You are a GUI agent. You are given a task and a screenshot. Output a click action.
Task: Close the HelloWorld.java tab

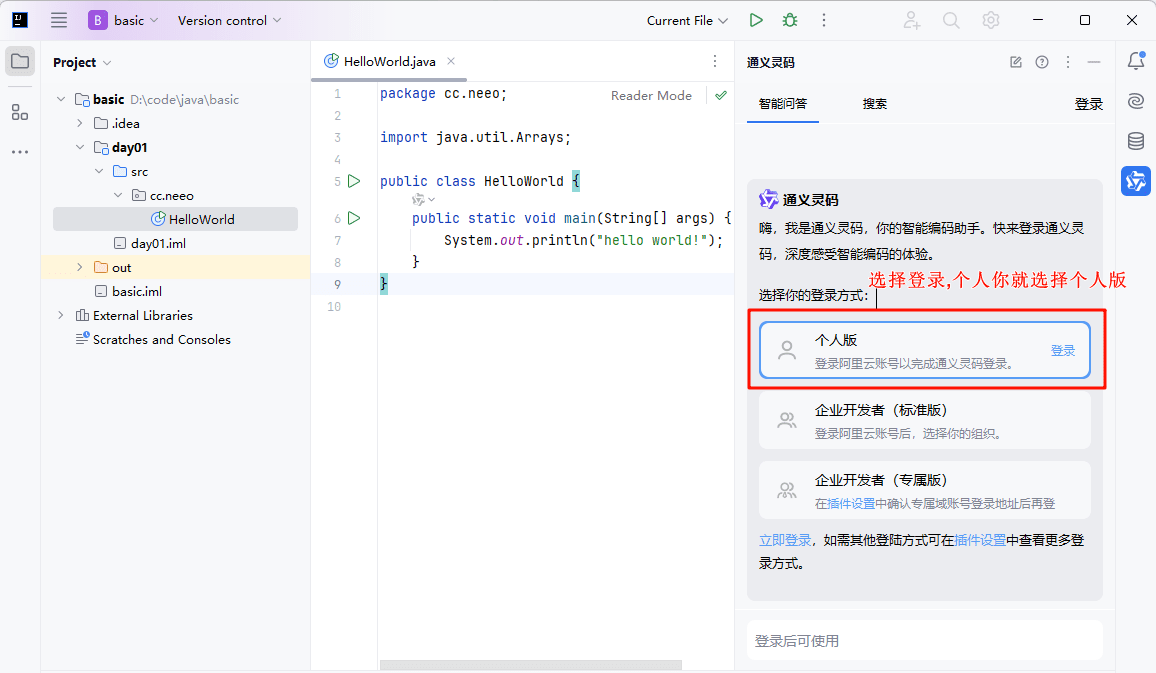(x=451, y=61)
